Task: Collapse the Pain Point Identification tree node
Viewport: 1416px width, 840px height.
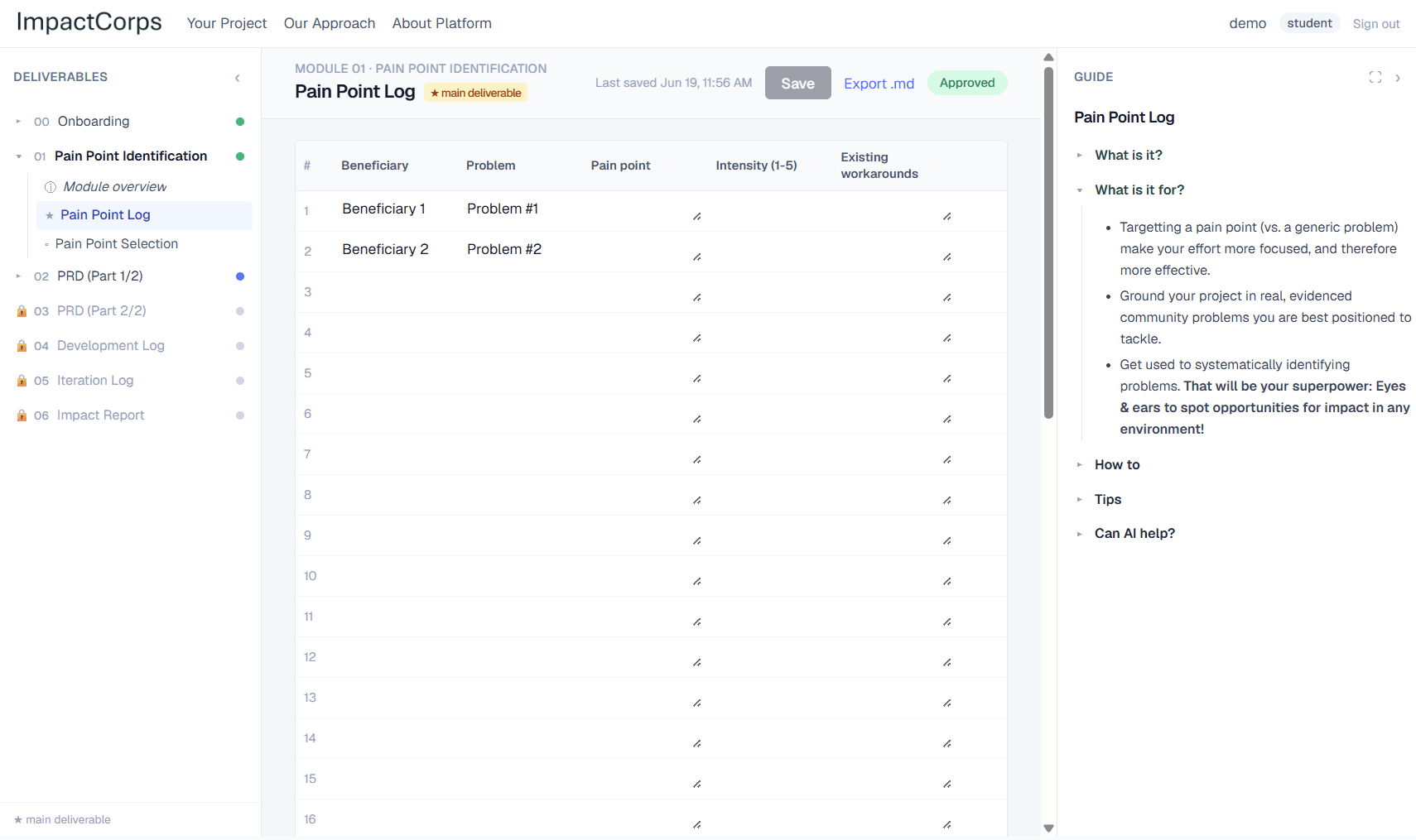Action: [19, 156]
